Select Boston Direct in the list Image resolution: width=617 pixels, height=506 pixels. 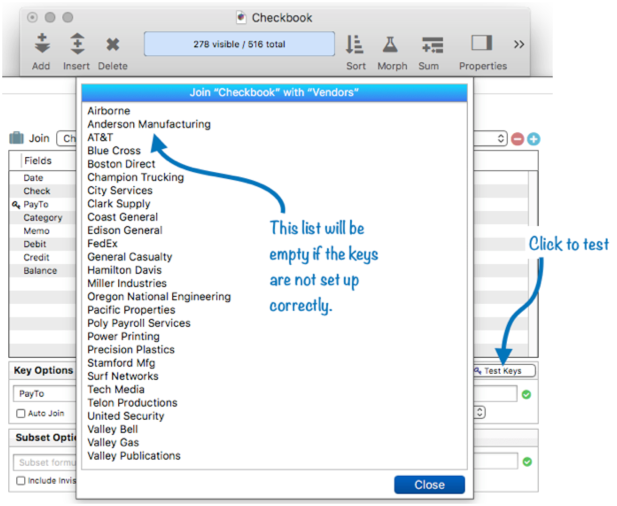121,164
